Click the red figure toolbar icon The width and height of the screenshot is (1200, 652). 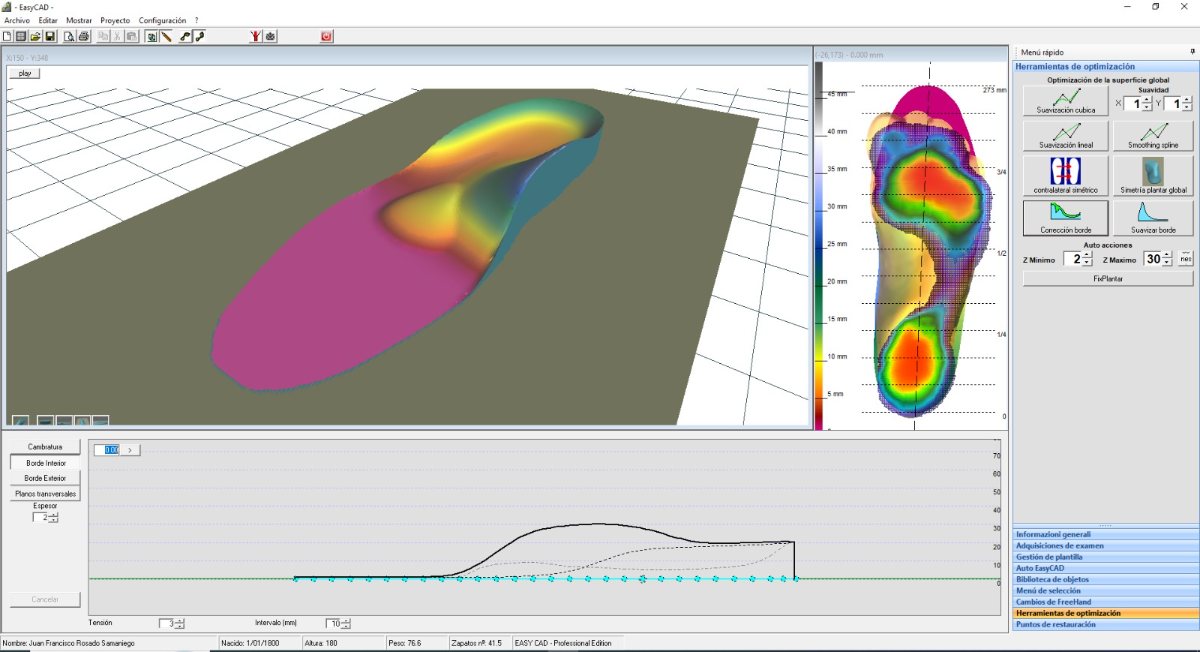tap(256, 36)
